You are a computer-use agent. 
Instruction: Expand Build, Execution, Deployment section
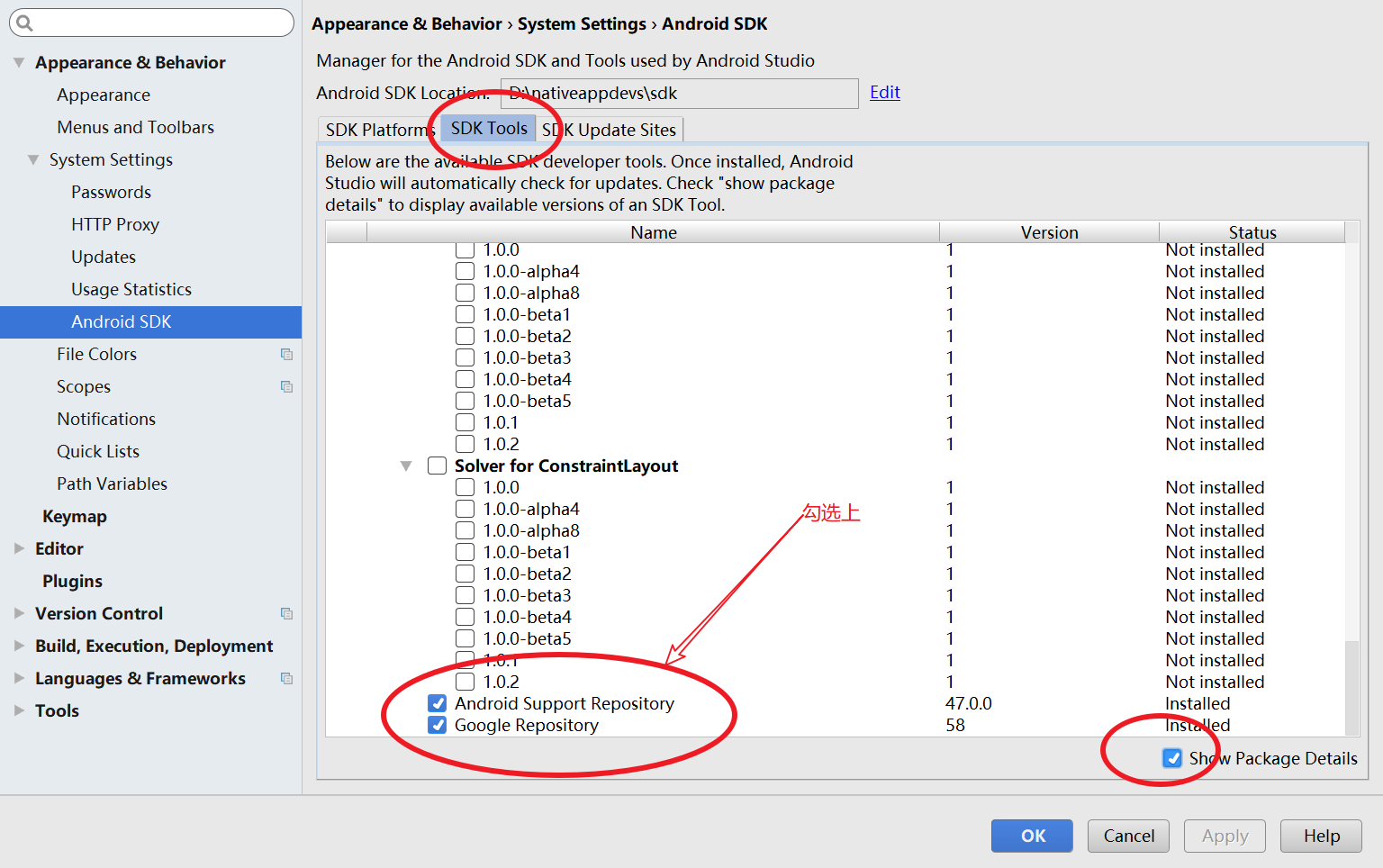pos(19,646)
